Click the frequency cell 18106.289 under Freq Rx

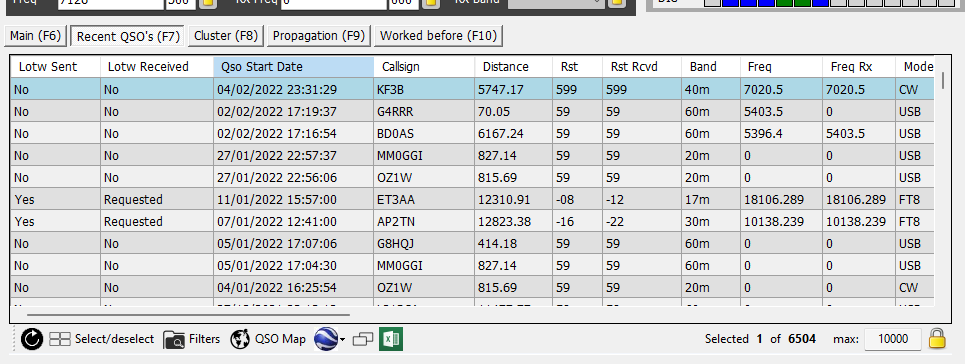[859, 200]
